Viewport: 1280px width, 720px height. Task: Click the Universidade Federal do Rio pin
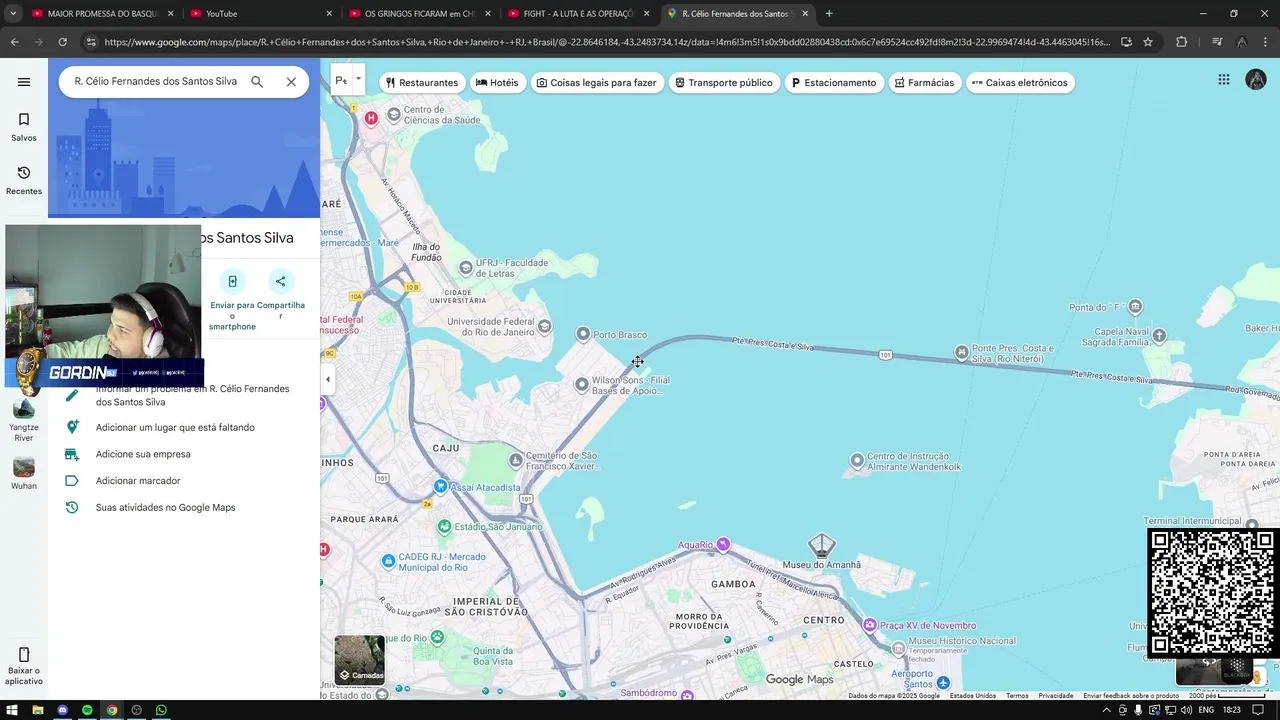pos(544,326)
